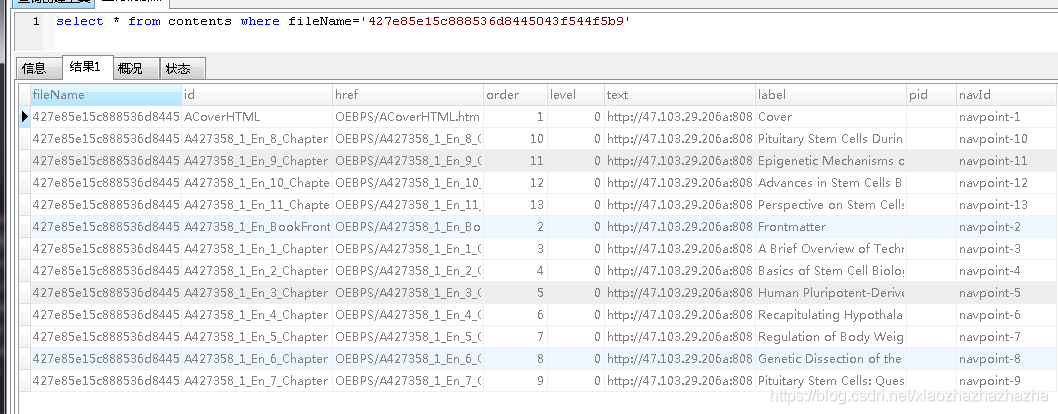
Task: Click the level column header
Action: [576, 95]
